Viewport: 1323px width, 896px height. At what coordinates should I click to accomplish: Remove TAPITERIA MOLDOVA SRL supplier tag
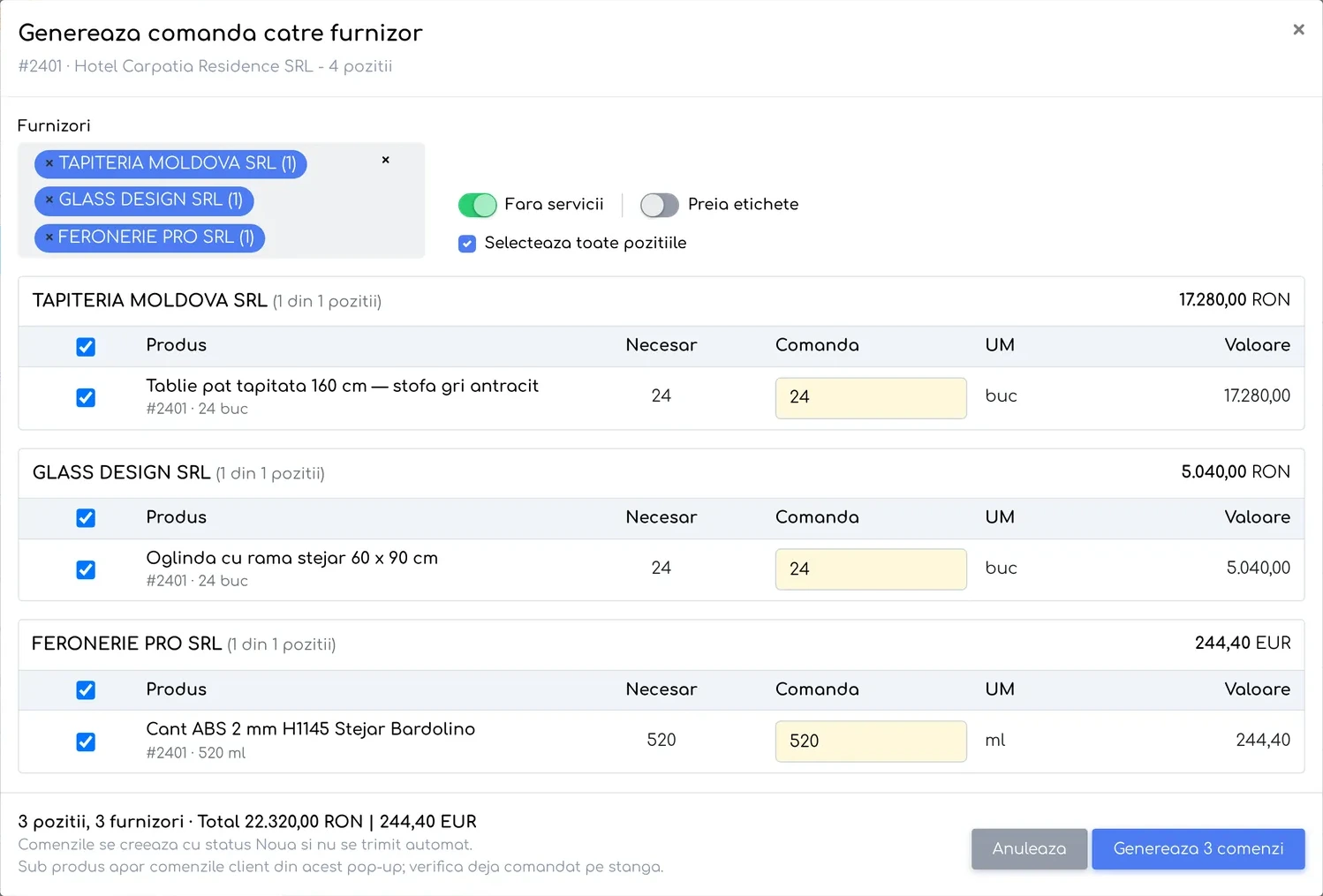tap(49, 163)
